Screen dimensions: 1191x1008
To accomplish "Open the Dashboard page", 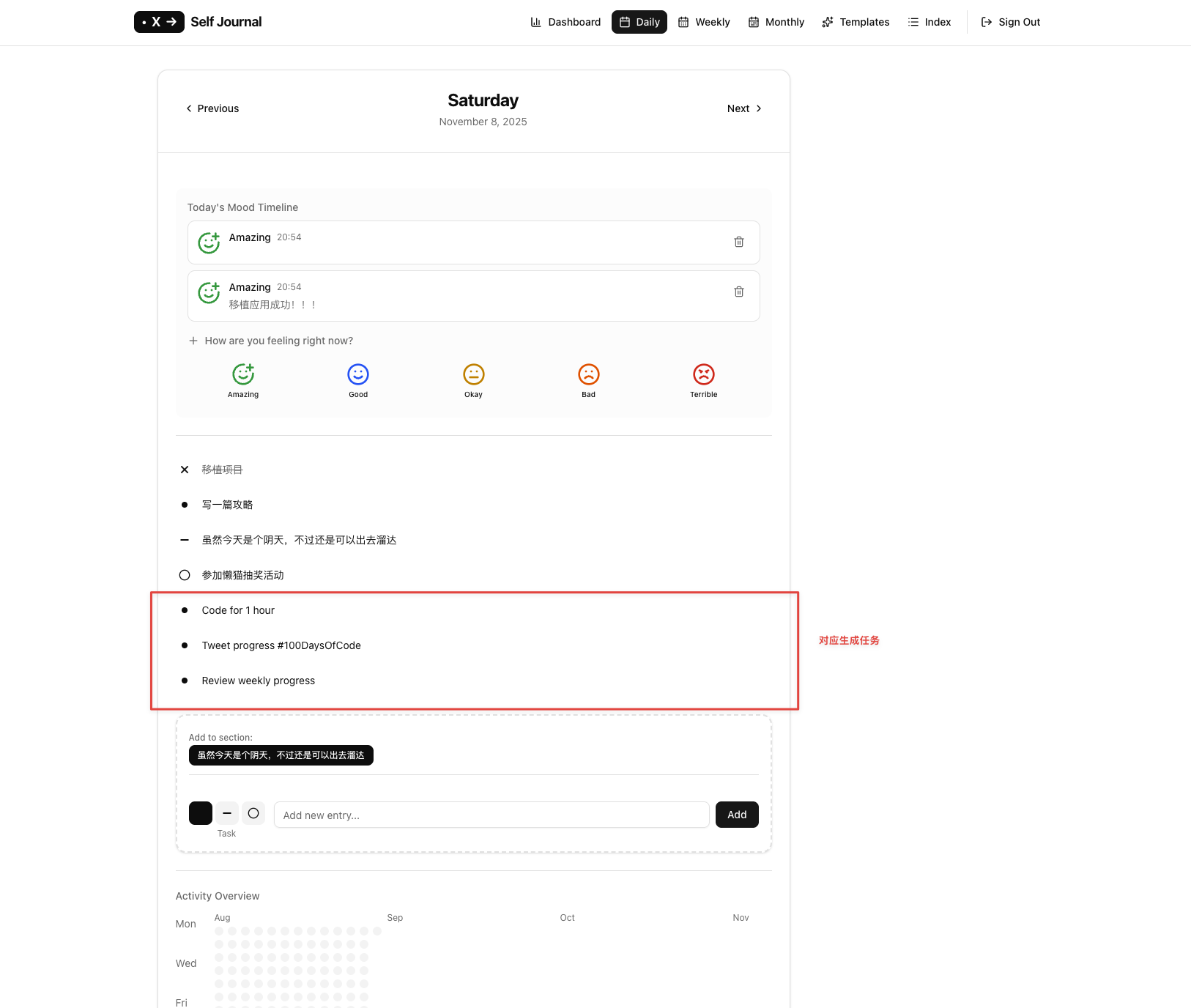I will 565,22.
